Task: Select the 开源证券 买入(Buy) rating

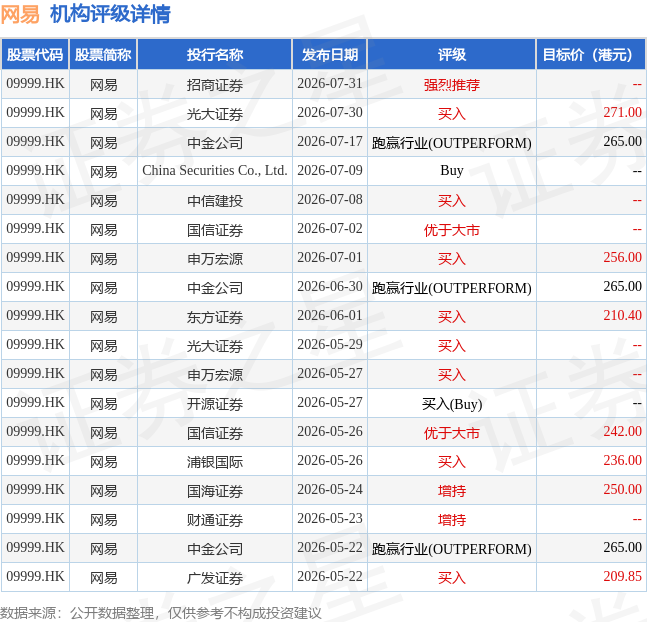Action: click(452, 404)
